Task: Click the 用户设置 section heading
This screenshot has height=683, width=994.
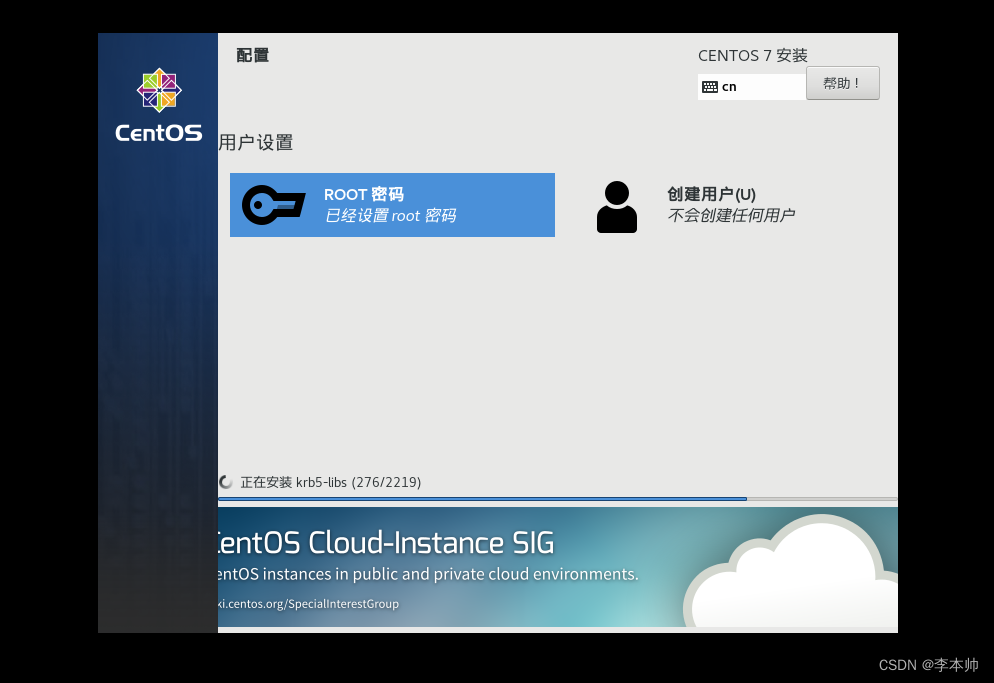Action: pyautogui.click(x=255, y=142)
